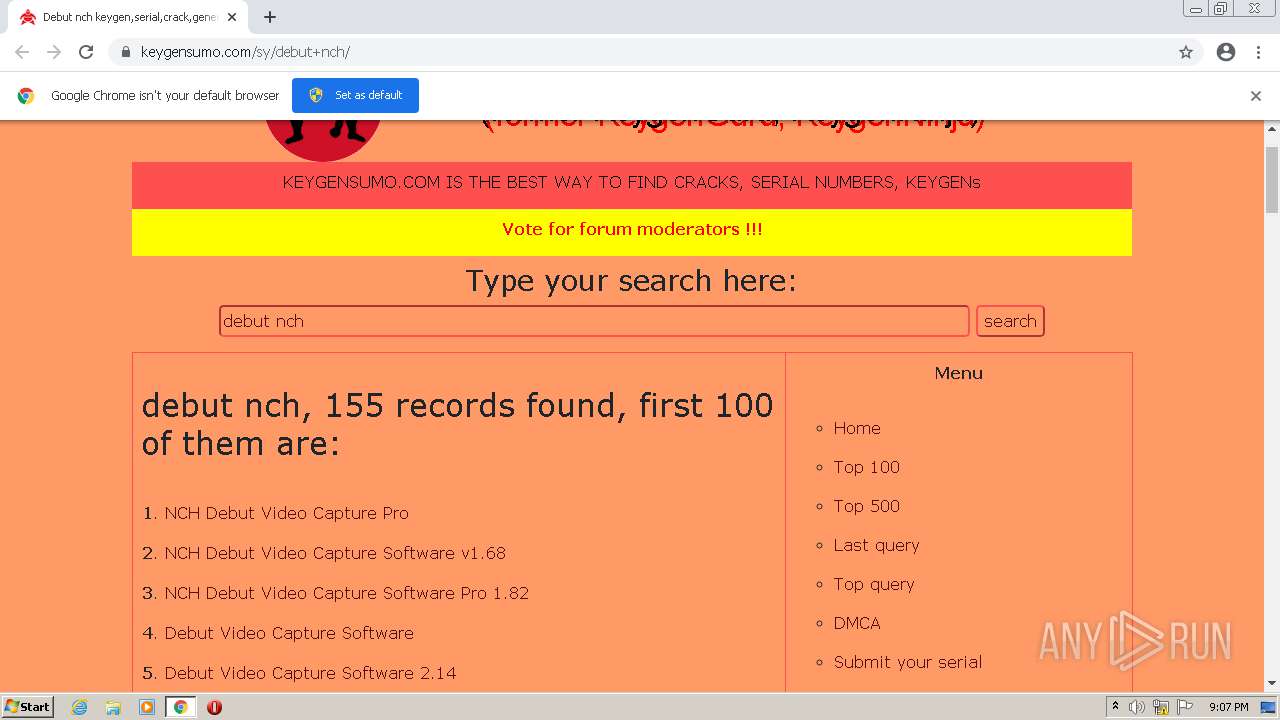Reload the page with refresh icon
The width and height of the screenshot is (1280, 720).
tap(86, 52)
